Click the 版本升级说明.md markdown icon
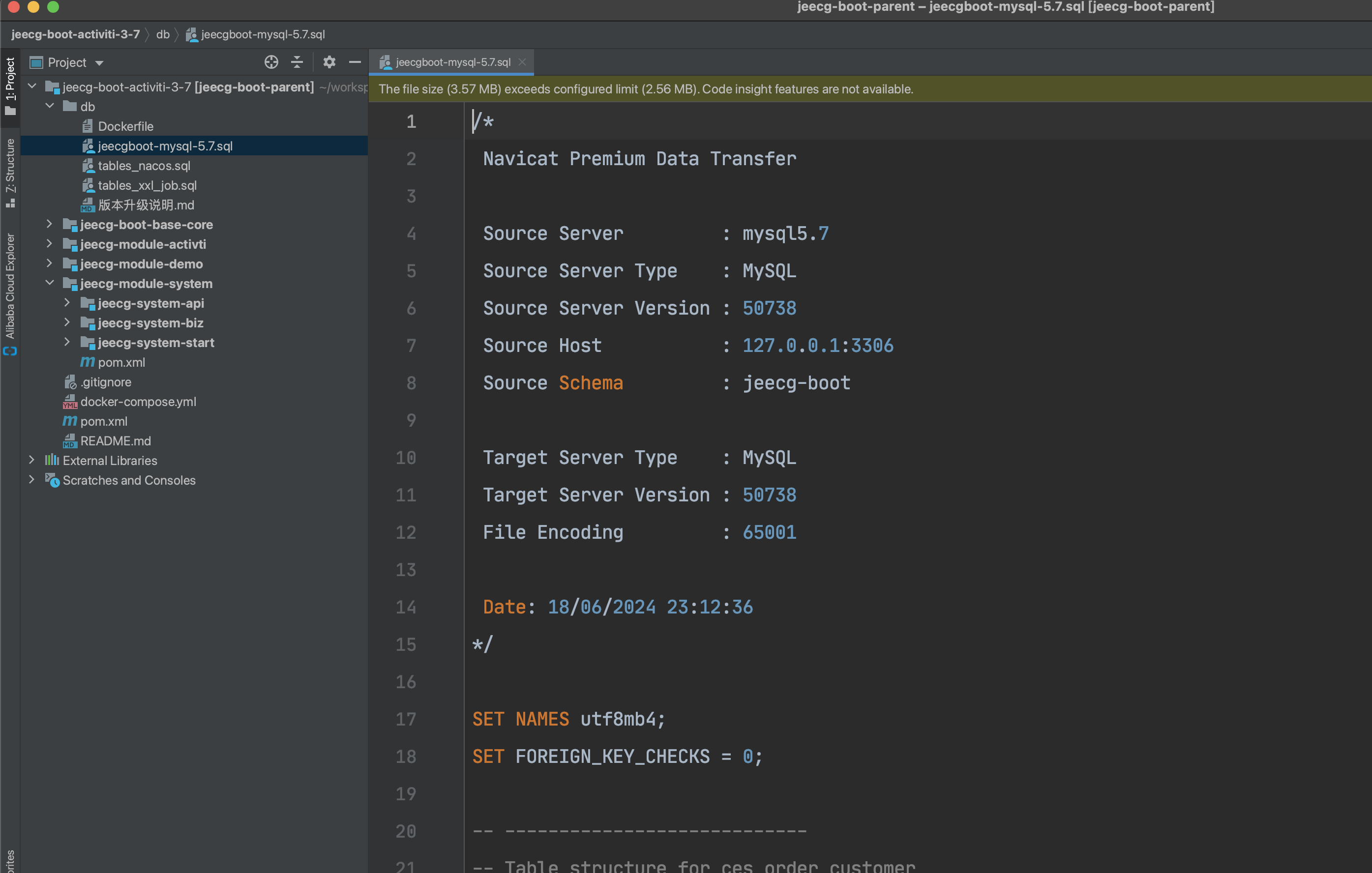Image resolution: width=1372 pixels, height=873 pixels. (87, 205)
